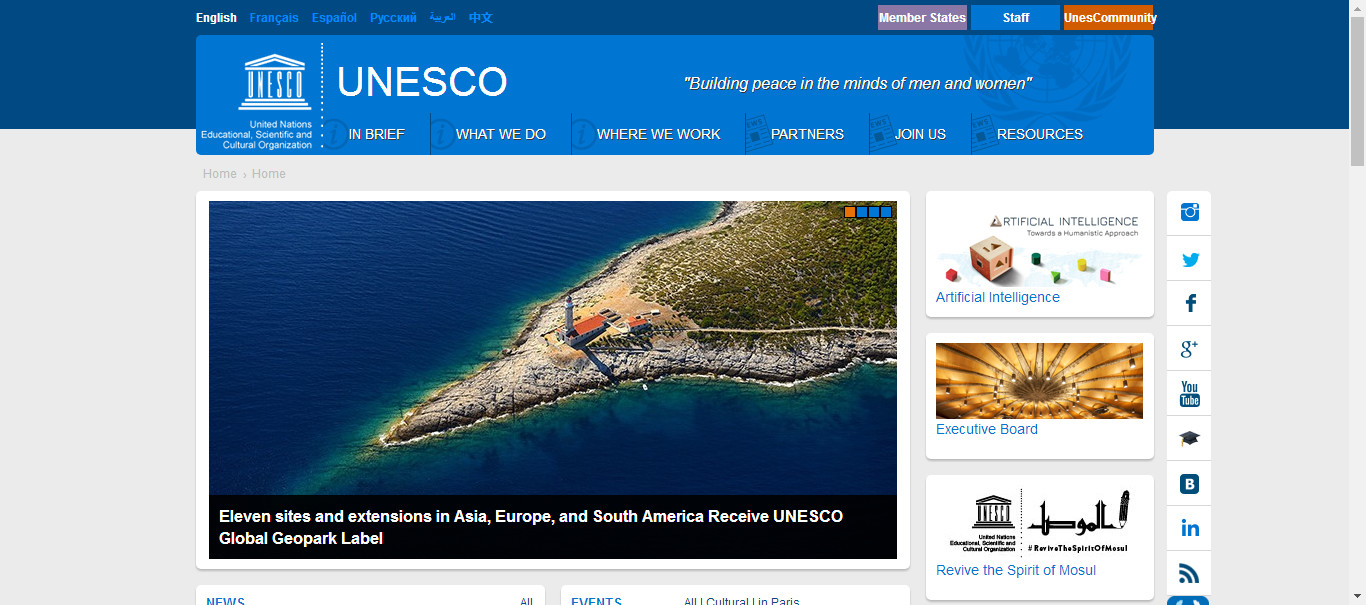Image resolution: width=1366 pixels, height=605 pixels.
Task: Switch language to Chinese (中文)
Action: 480,17
